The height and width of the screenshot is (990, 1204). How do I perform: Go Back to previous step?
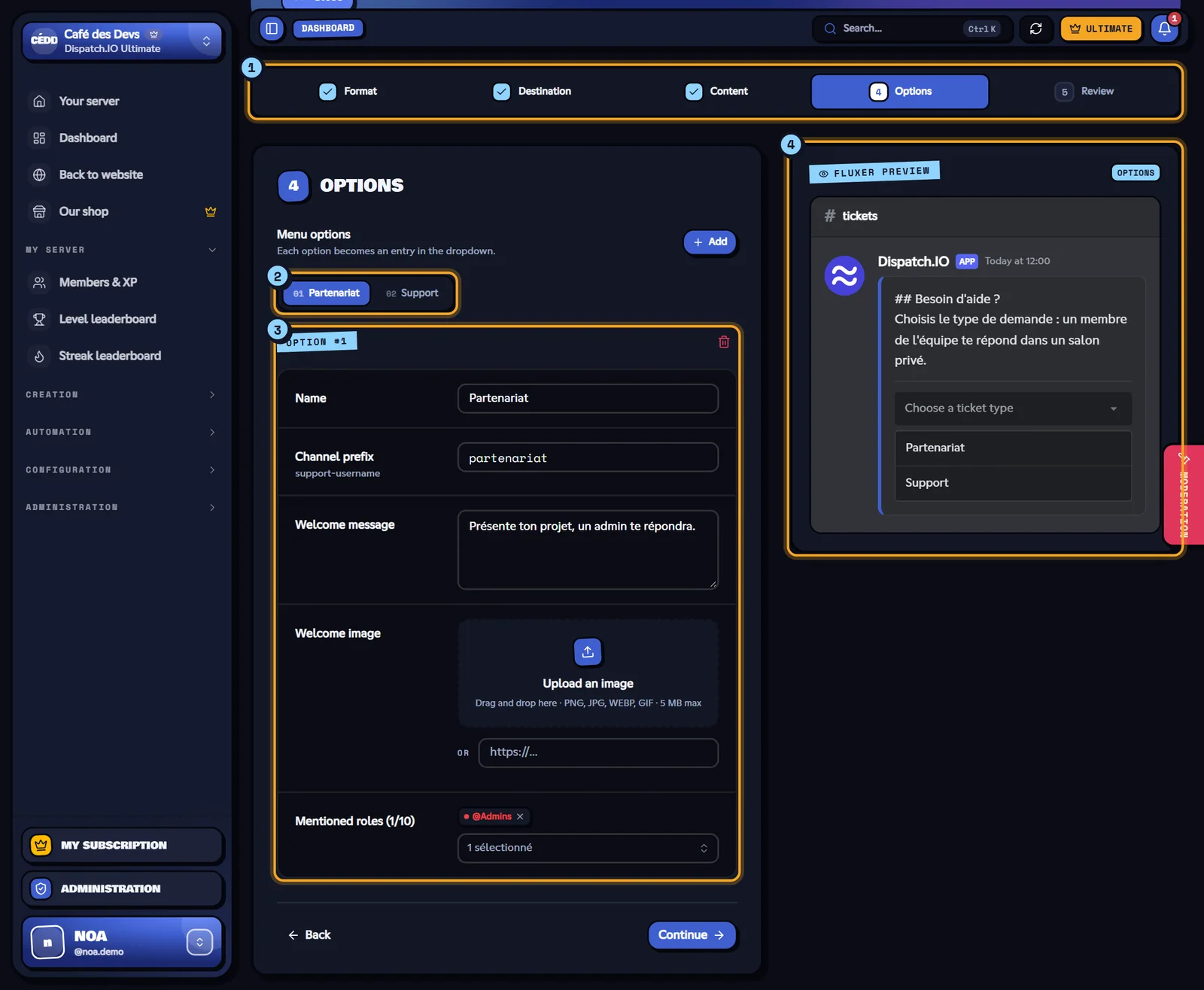click(309, 935)
